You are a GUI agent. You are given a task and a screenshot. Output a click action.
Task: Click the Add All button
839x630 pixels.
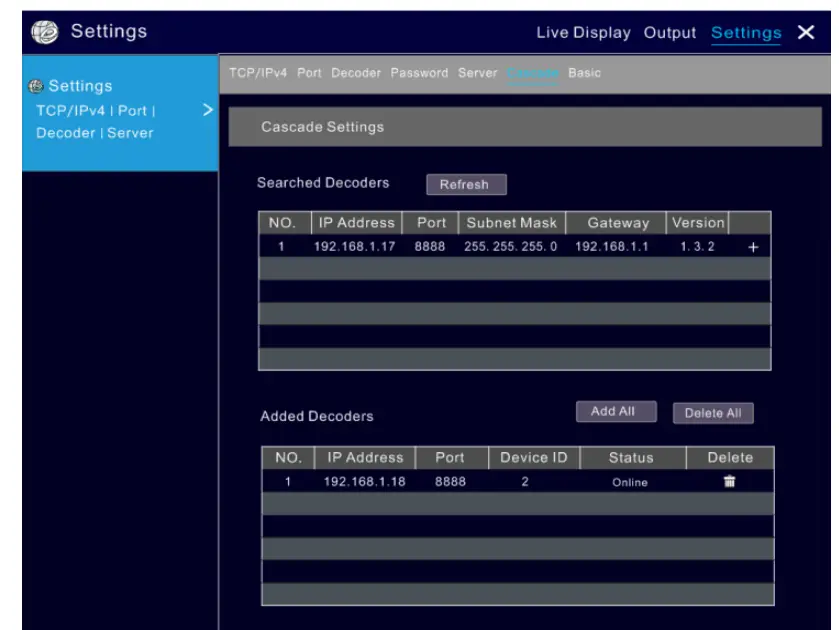(x=615, y=411)
